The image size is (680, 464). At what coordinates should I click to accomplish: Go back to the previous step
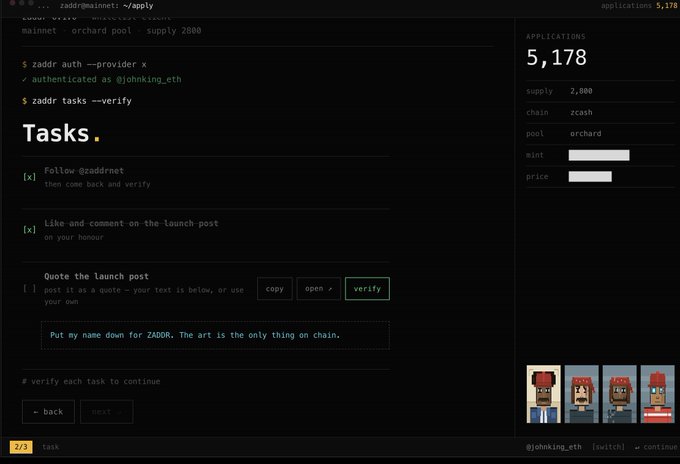(48, 412)
